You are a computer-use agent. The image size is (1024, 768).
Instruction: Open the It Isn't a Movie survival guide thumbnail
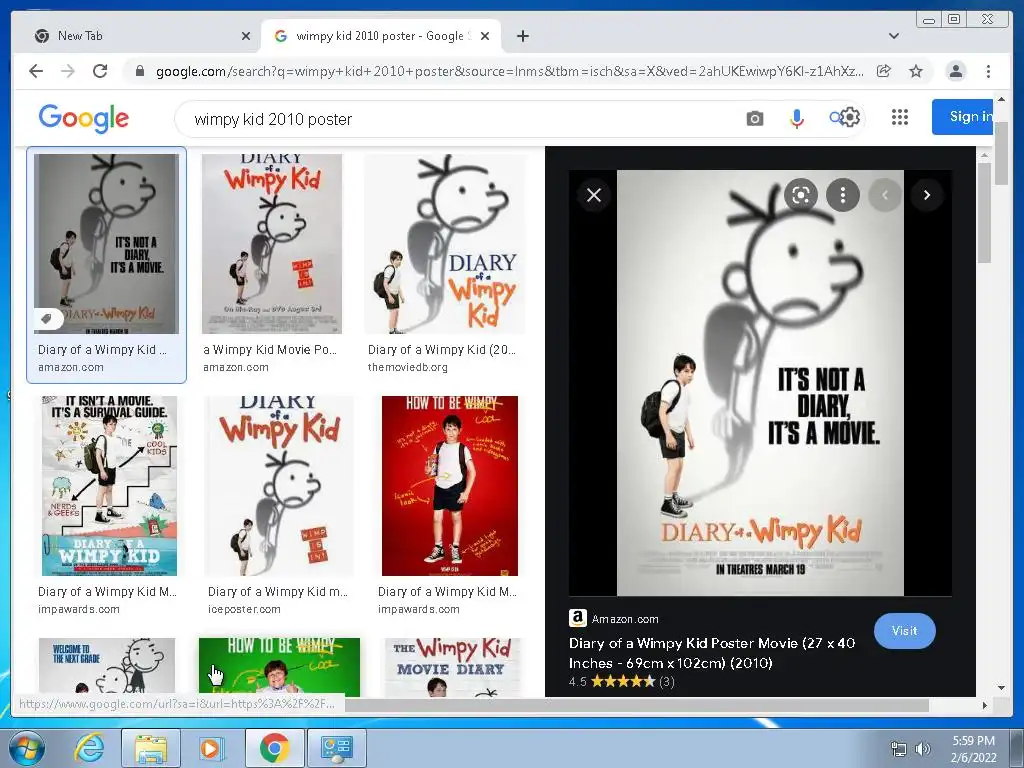tap(109, 486)
